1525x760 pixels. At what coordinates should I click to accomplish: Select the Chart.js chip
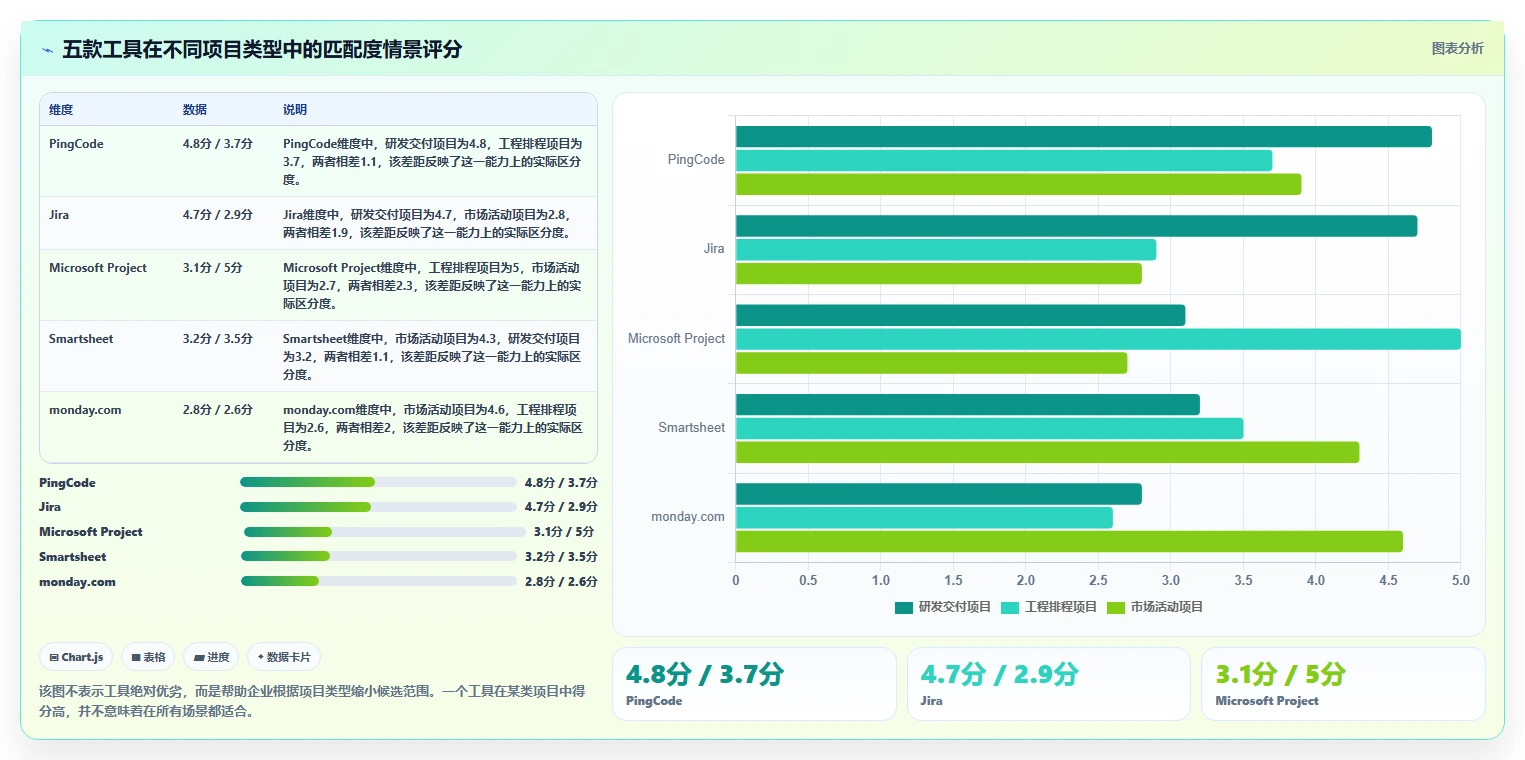77,657
